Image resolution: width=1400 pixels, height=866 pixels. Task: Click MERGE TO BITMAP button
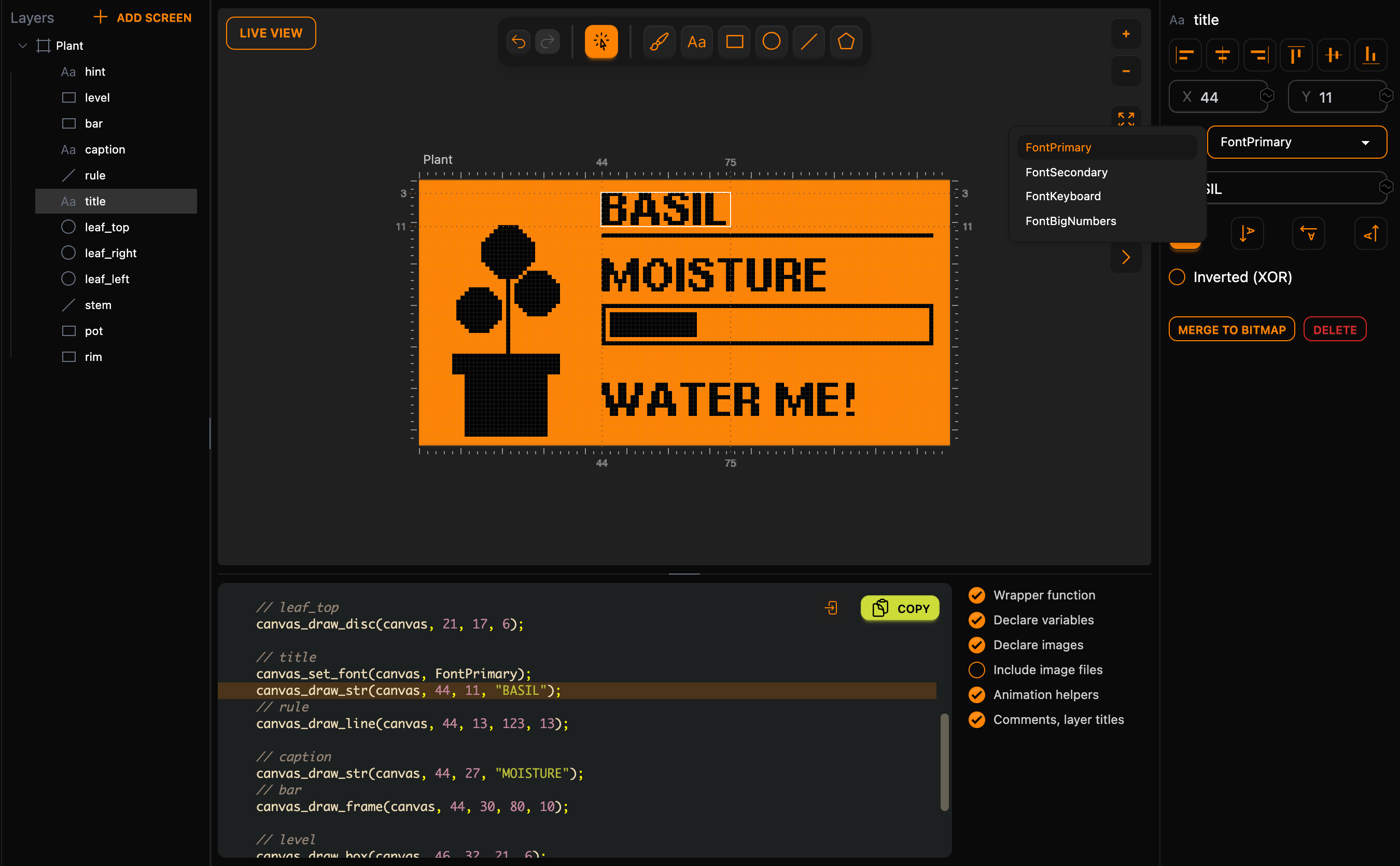pyautogui.click(x=1231, y=329)
